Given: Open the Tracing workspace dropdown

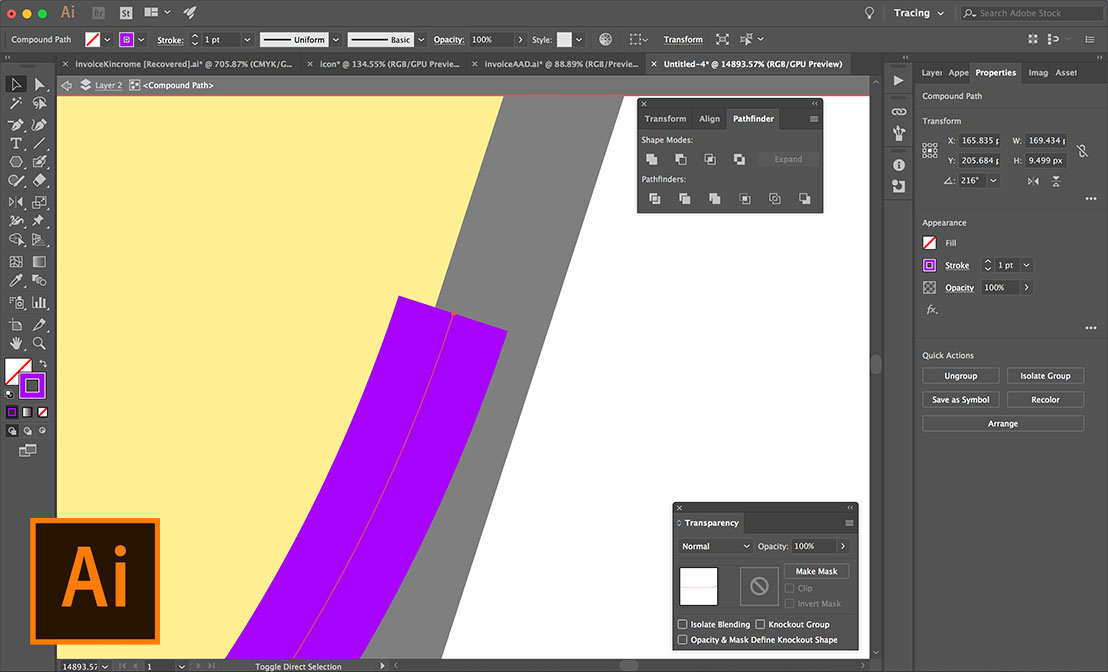Looking at the screenshot, I should click(919, 13).
